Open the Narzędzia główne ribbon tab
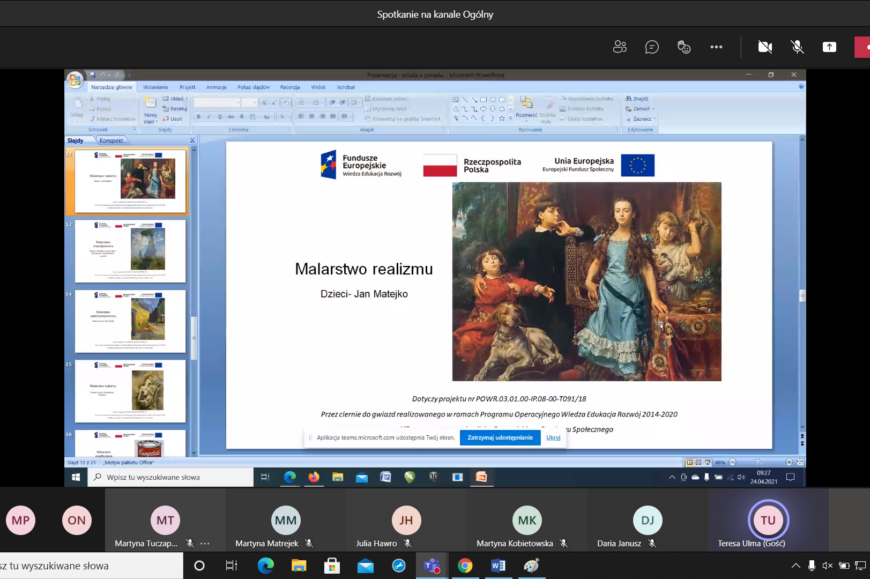 112,87
